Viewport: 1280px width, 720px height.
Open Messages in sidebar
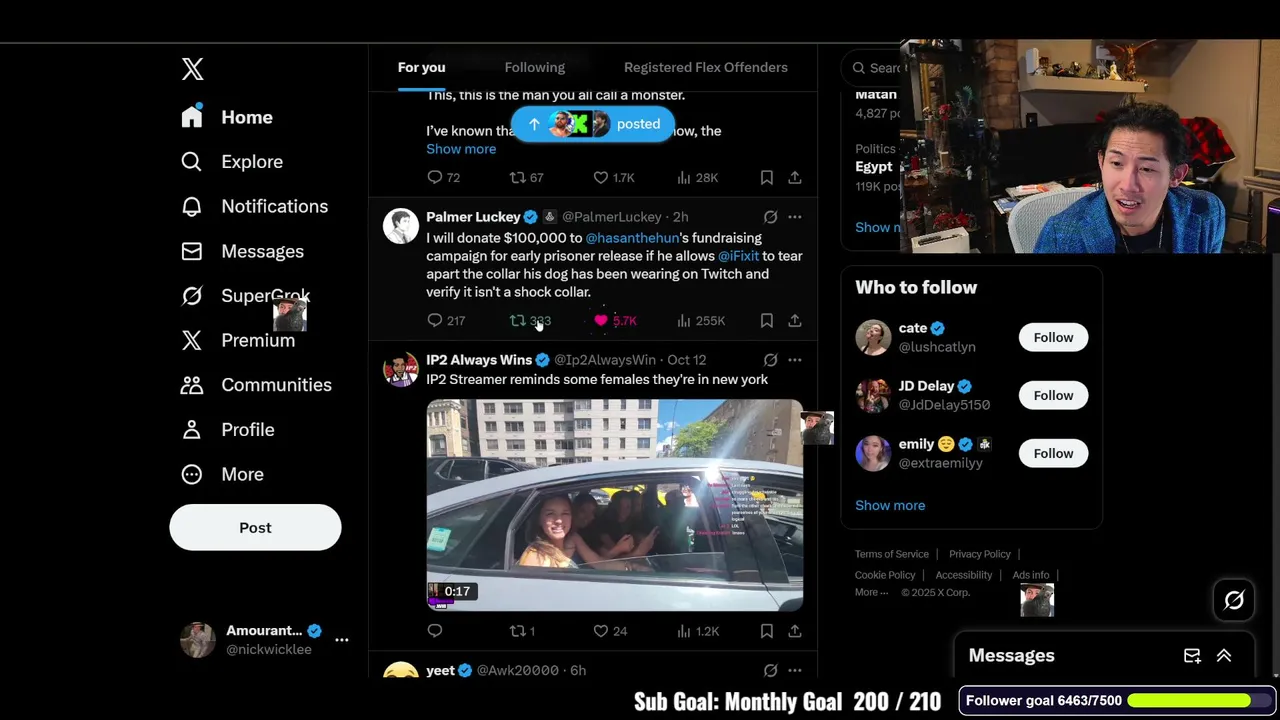242,251
